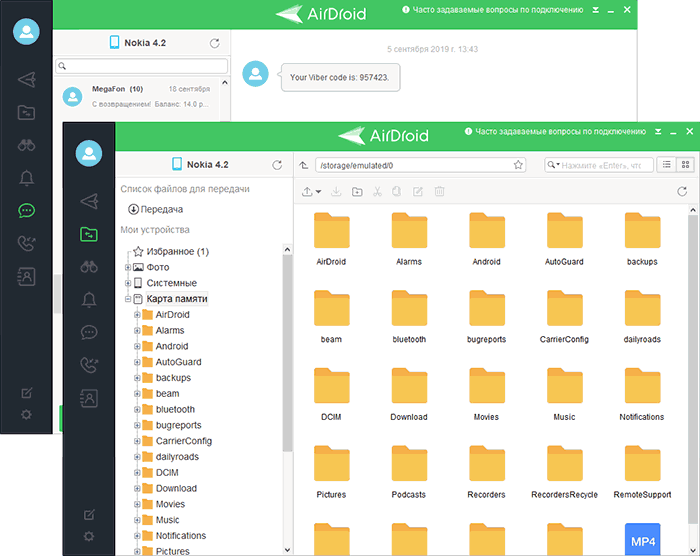Open the Download folder in the grid

coord(409,394)
